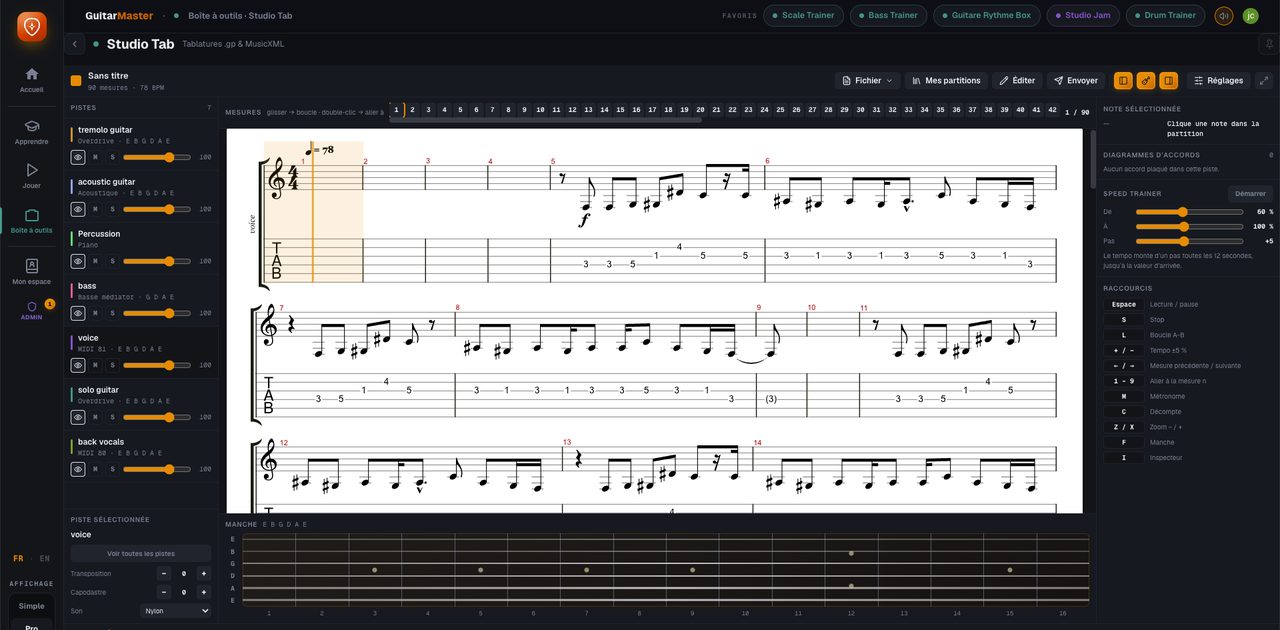Solo the bass track

click(112, 313)
